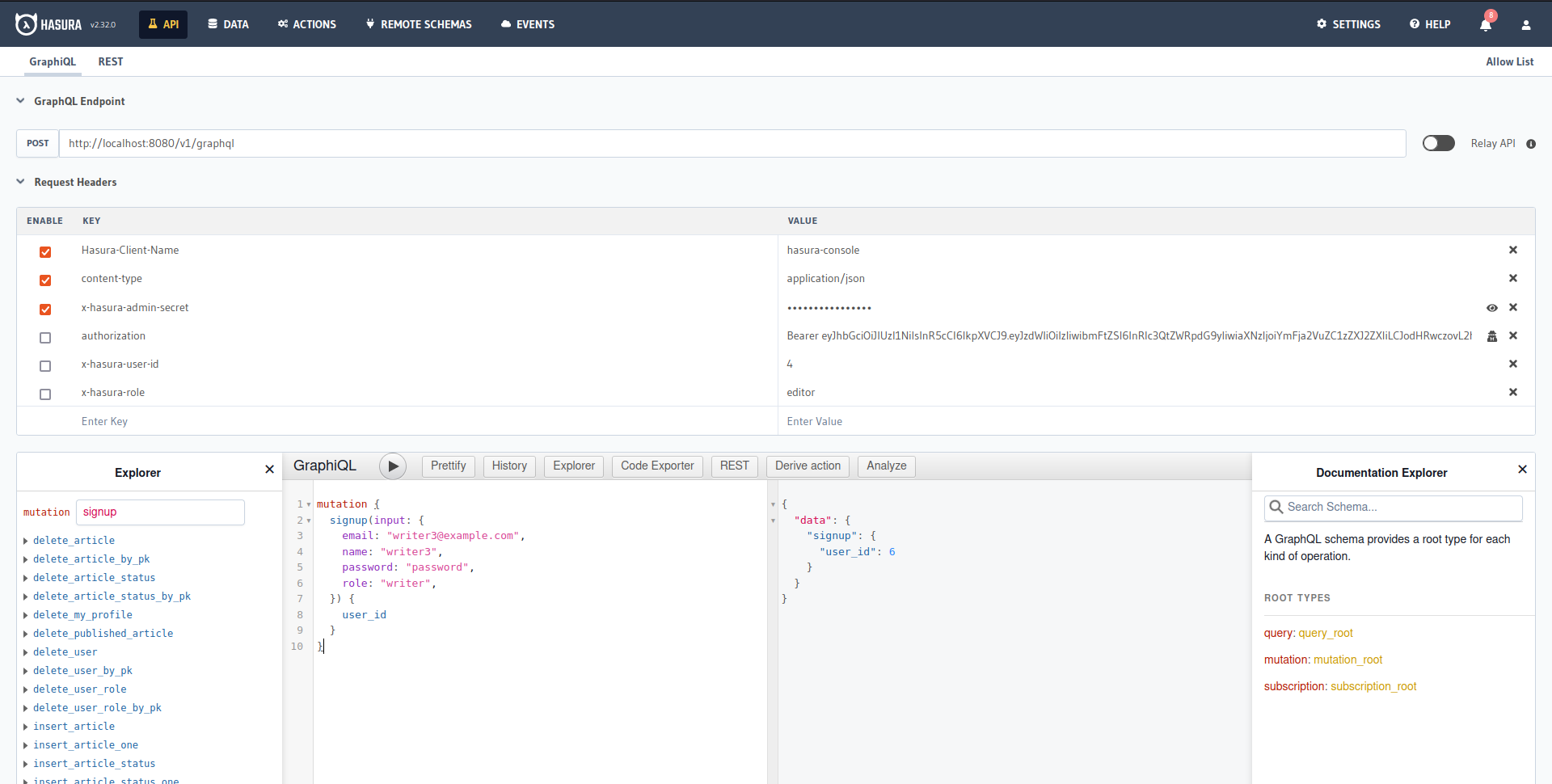This screenshot has width=1552, height=784.
Task: Fold the response "data" object
Action: pos(773,521)
